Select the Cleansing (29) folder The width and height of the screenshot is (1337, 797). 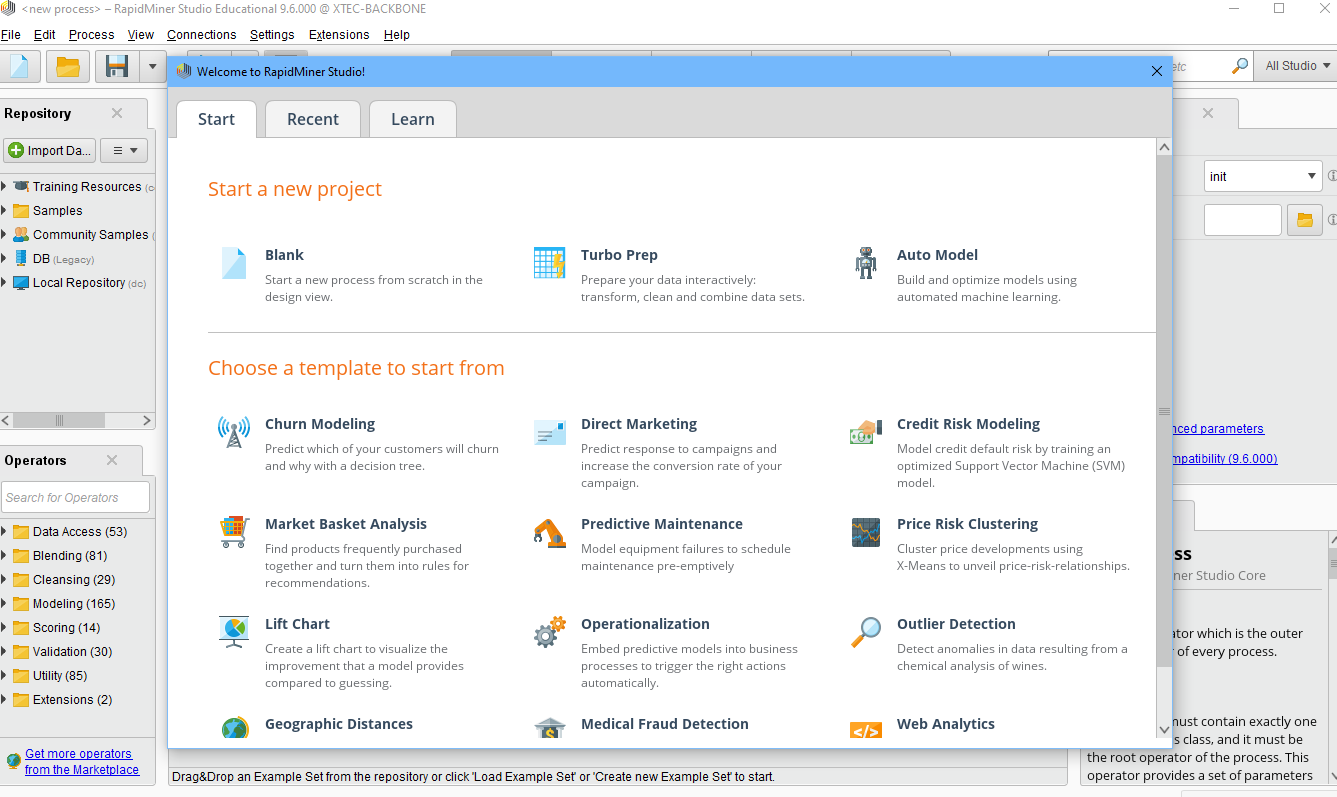pos(64,580)
